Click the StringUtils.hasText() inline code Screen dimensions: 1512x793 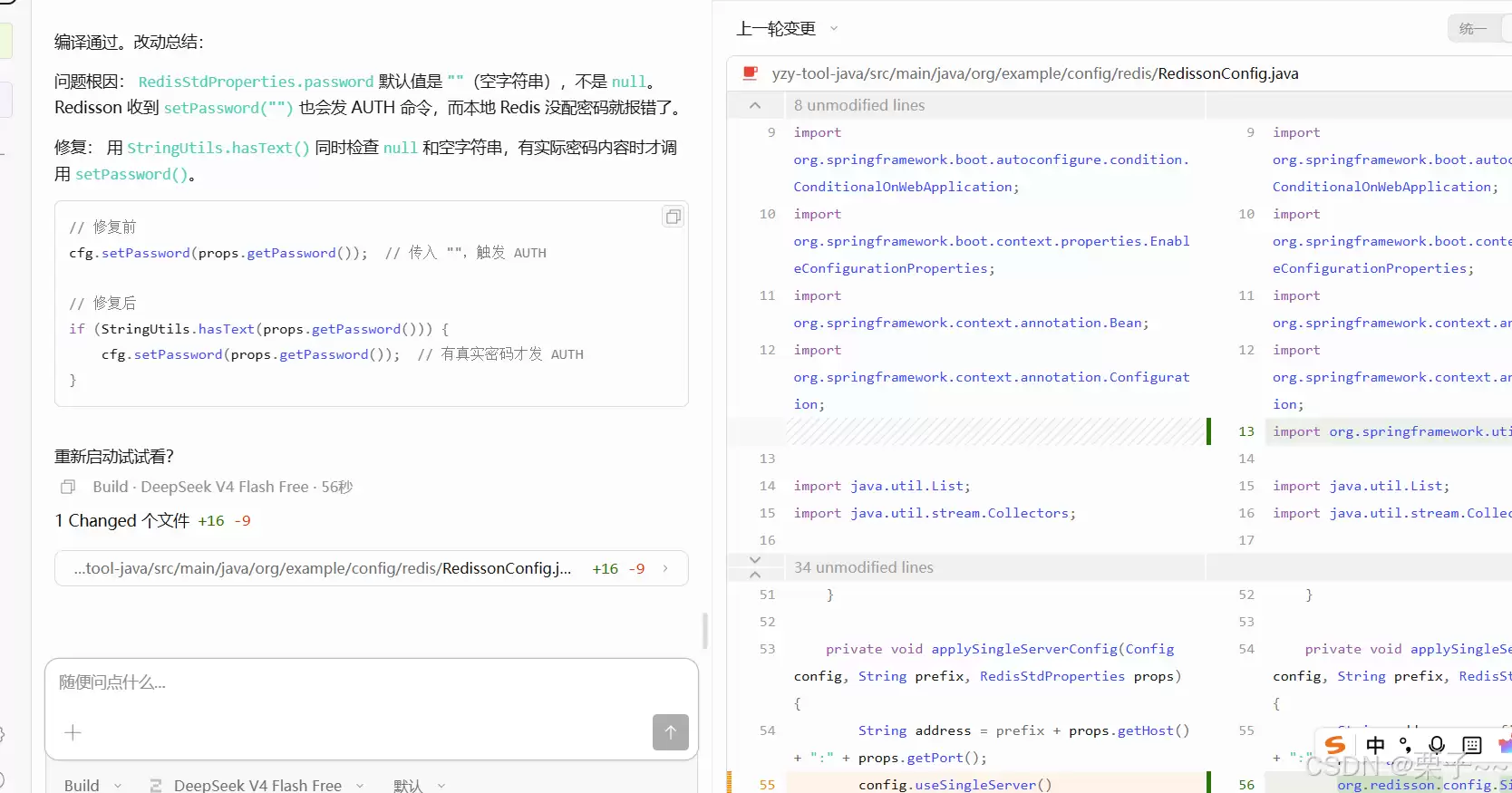point(218,148)
